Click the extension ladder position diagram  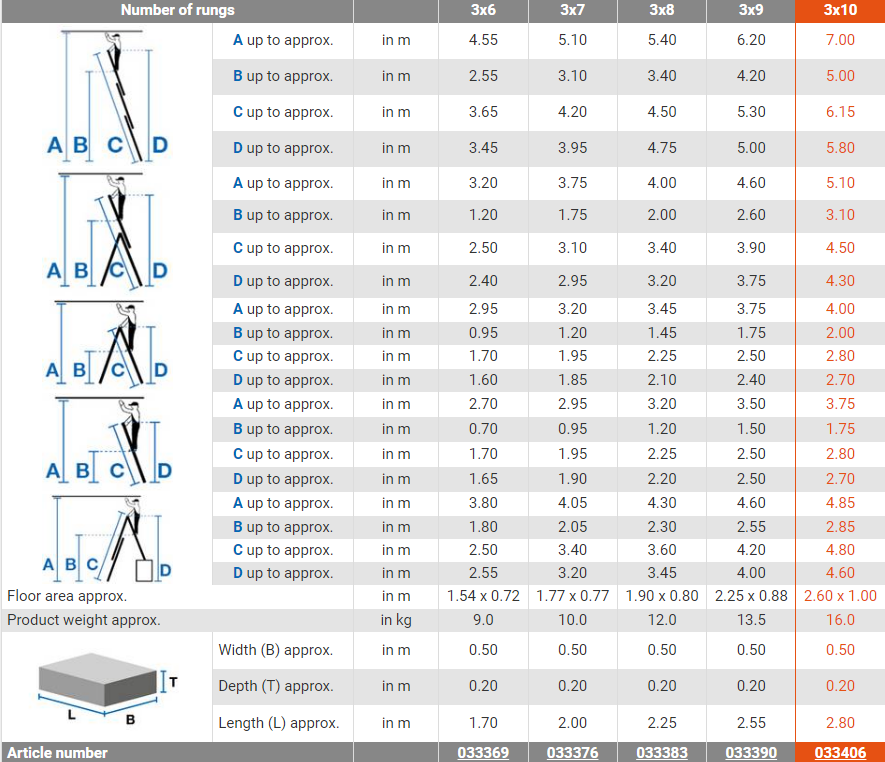pos(107,96)
